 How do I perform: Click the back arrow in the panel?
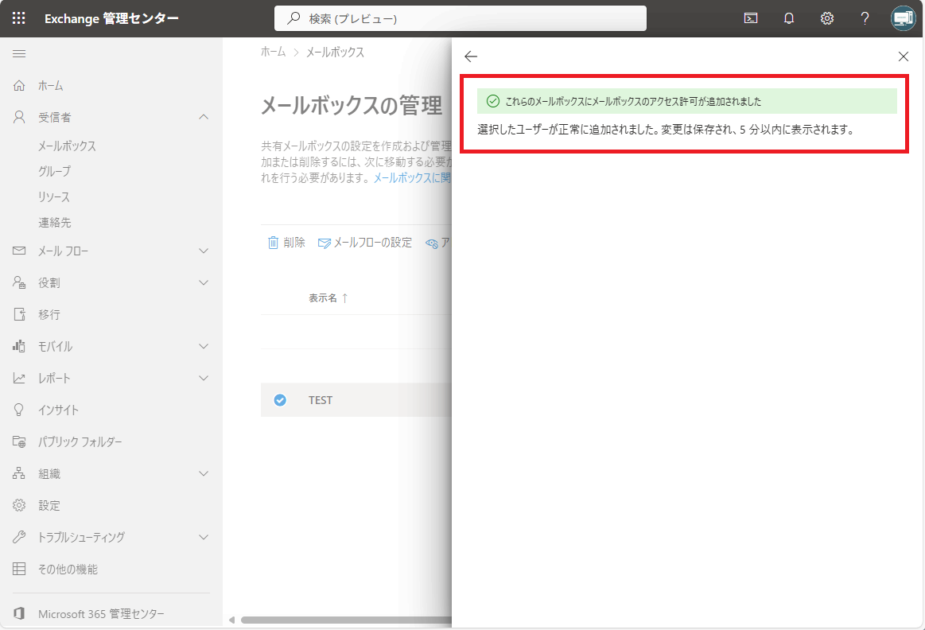pos(471,57)
